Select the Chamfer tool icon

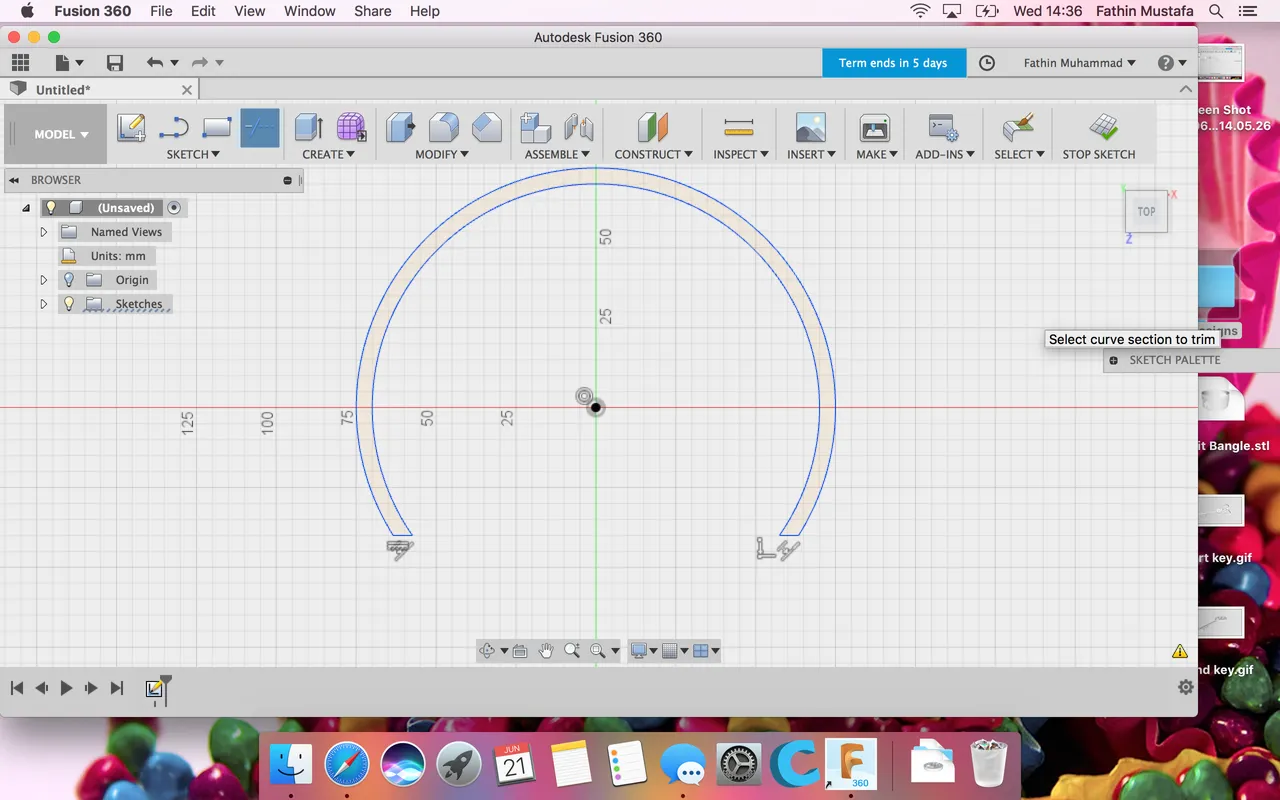click(487, 128)
